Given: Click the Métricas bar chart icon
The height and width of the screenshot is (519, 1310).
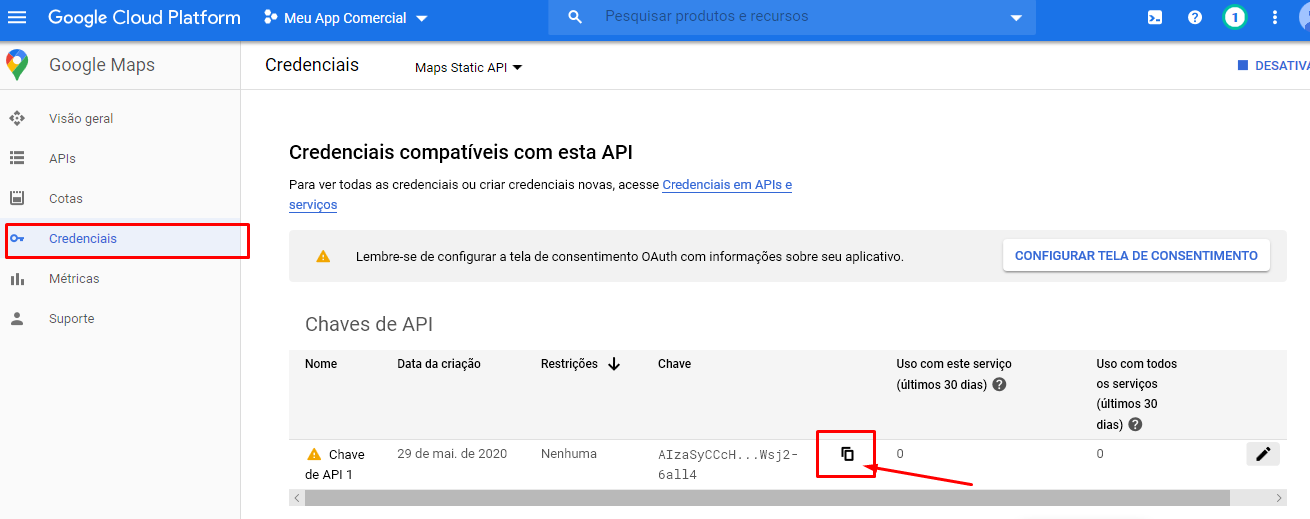Looking at the screenshot, I should (x=17, y=279).
